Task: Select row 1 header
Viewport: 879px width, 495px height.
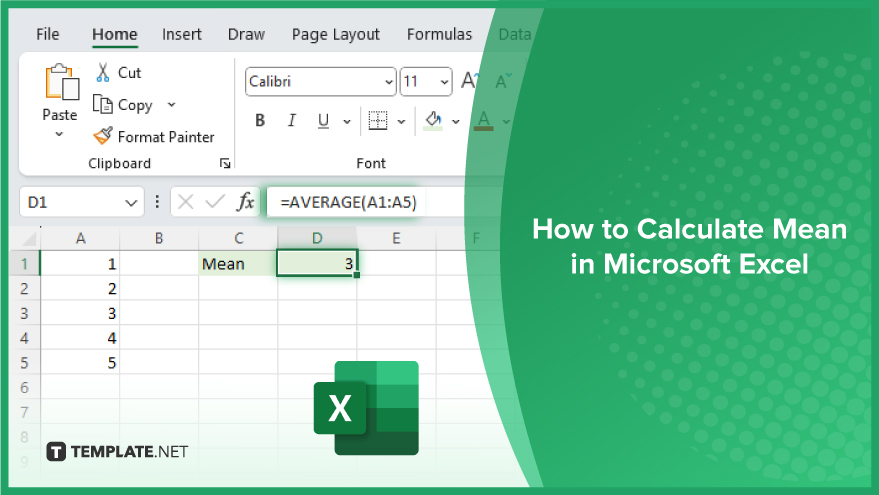Action: click(24, 263)
